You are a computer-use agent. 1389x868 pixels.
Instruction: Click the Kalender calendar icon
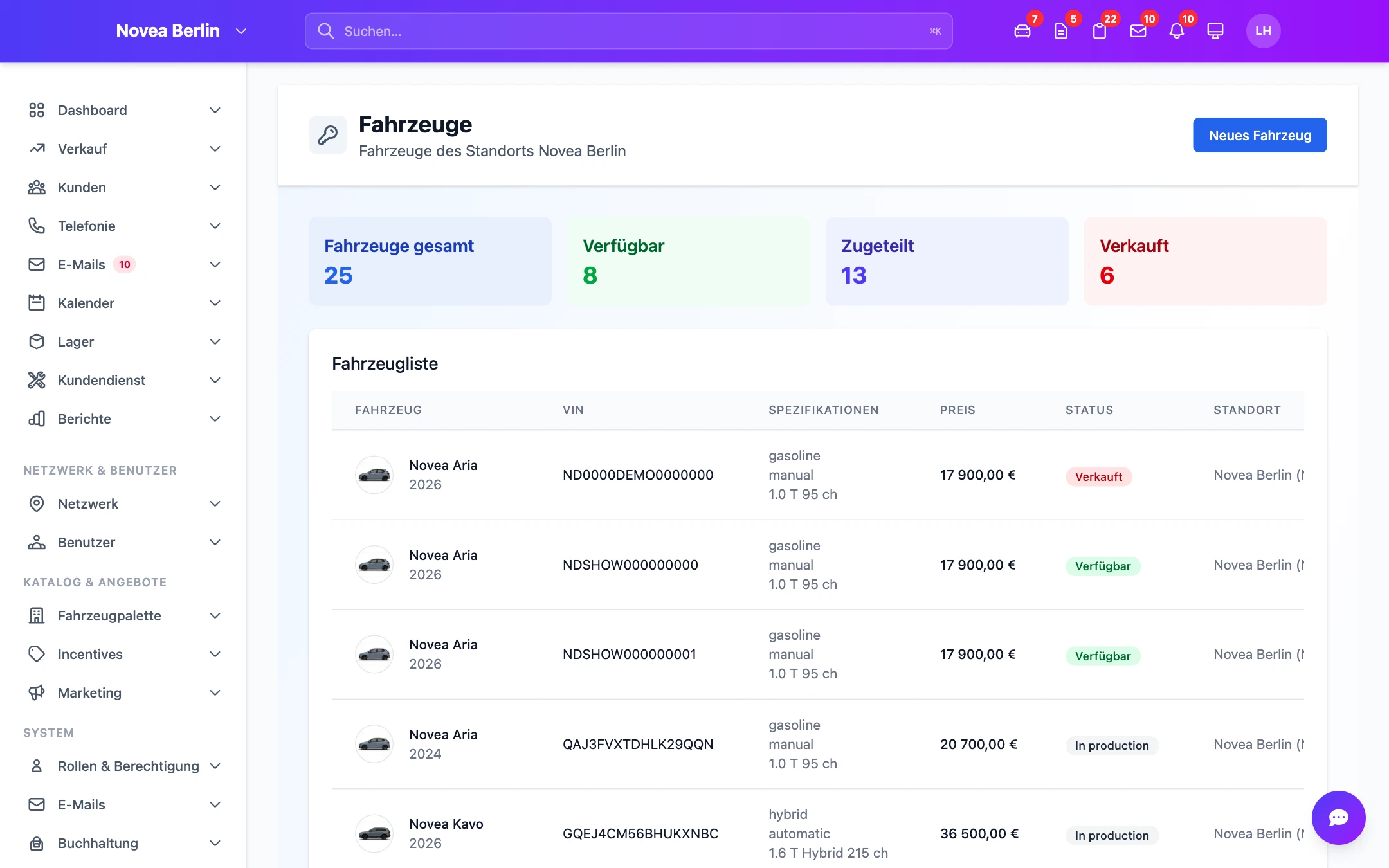click(37, 303)
